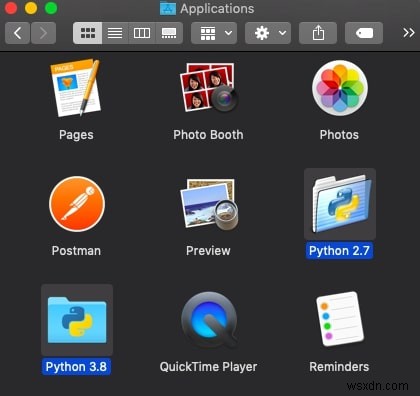The height and width of the screenshot is (396, 420).
Task: Click the Preview label text
Action: point(208,251)
